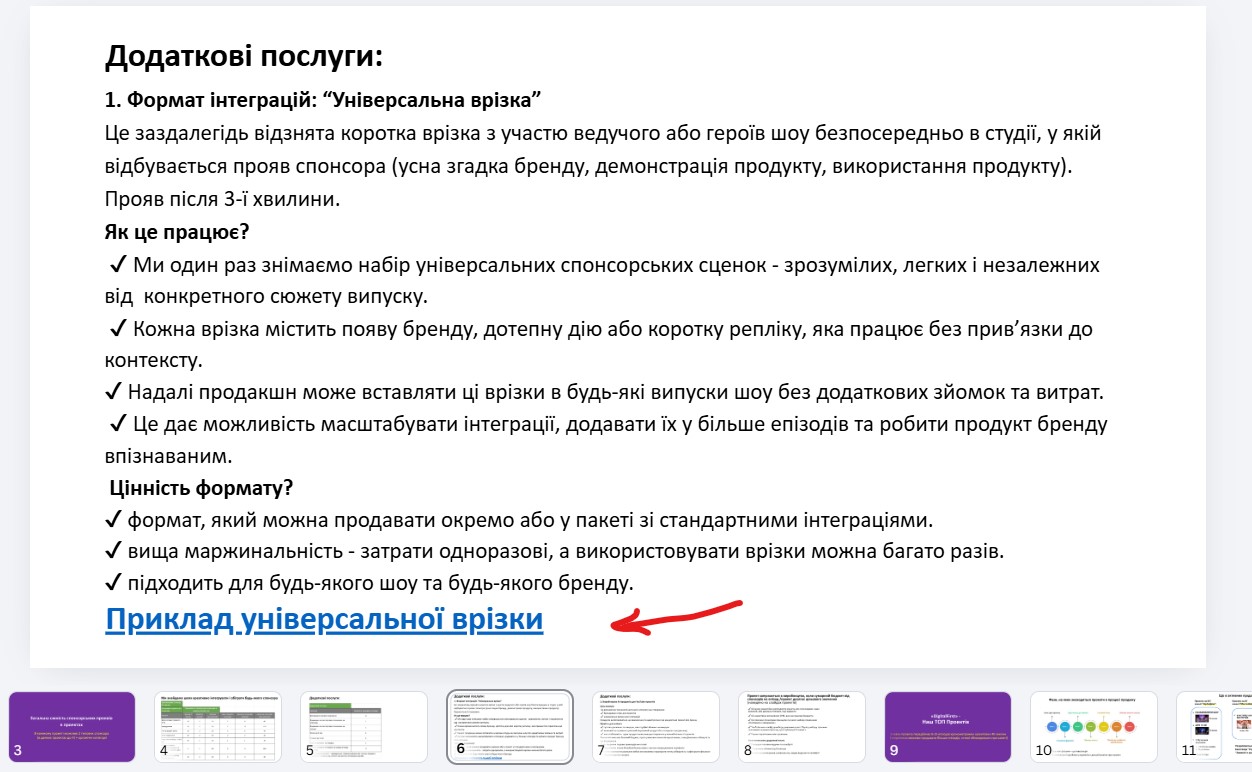Click the "Додаткові послуги:" slide heading
Viewport: 1252px width, 772px height.
(x=244, y=56)
